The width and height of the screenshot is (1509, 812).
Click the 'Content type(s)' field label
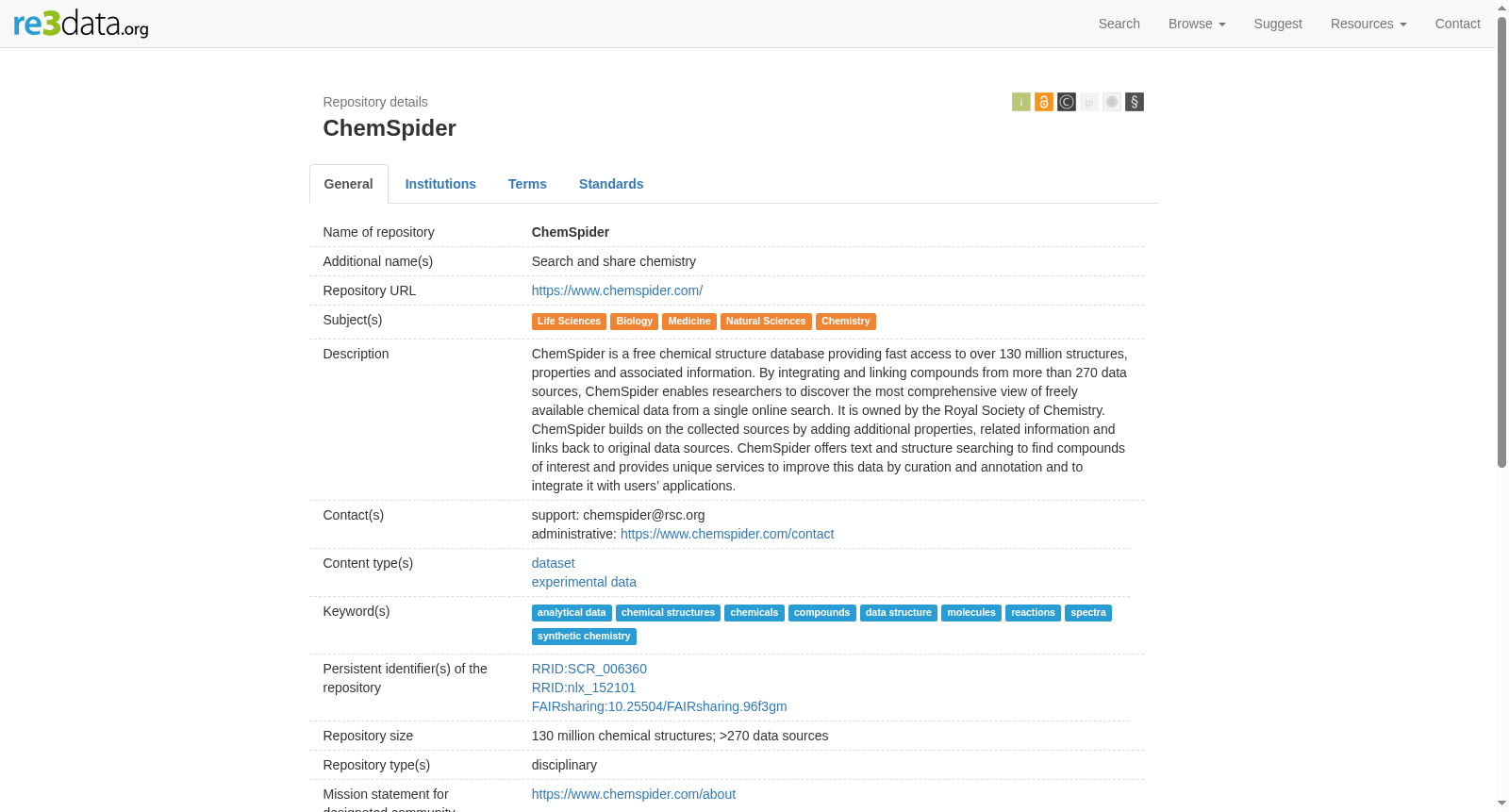[x=369, y=563]
